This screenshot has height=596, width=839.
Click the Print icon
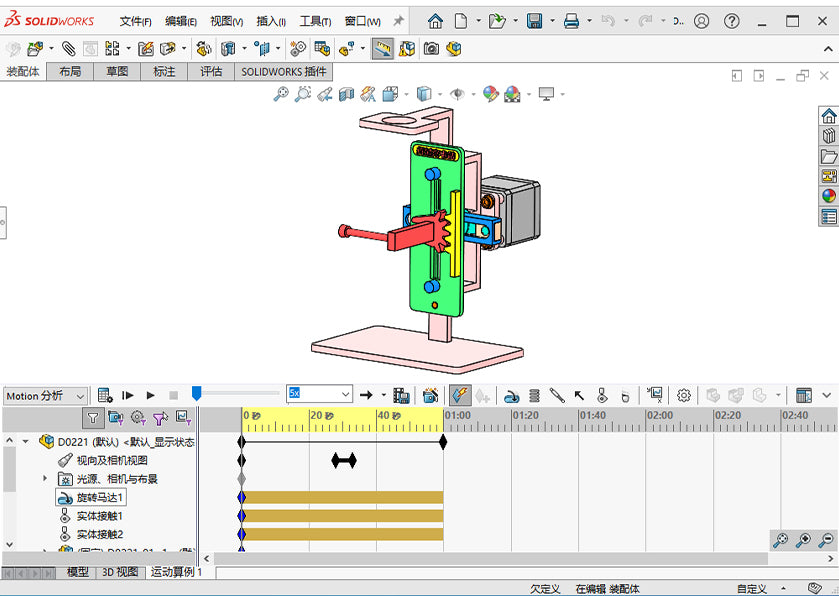point(571,21)
